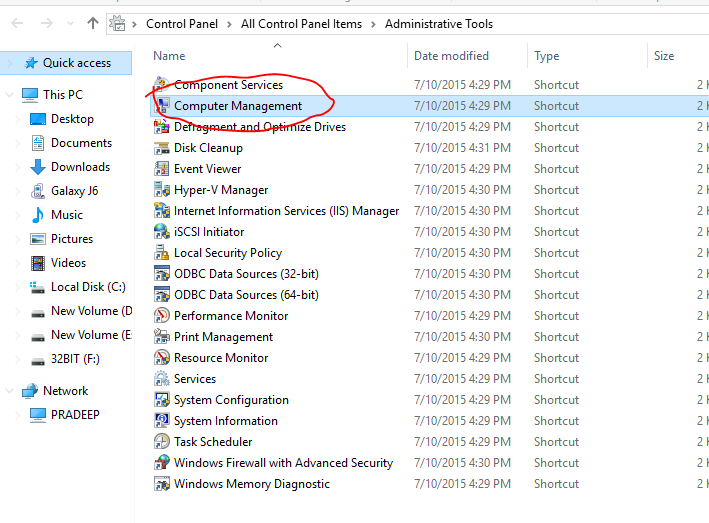The width and height of the screenshot is (709, 523).
Task: Click 7/10/2015 4:31 PM date of Disk Cleanup
Action: [x=462, y=148]
